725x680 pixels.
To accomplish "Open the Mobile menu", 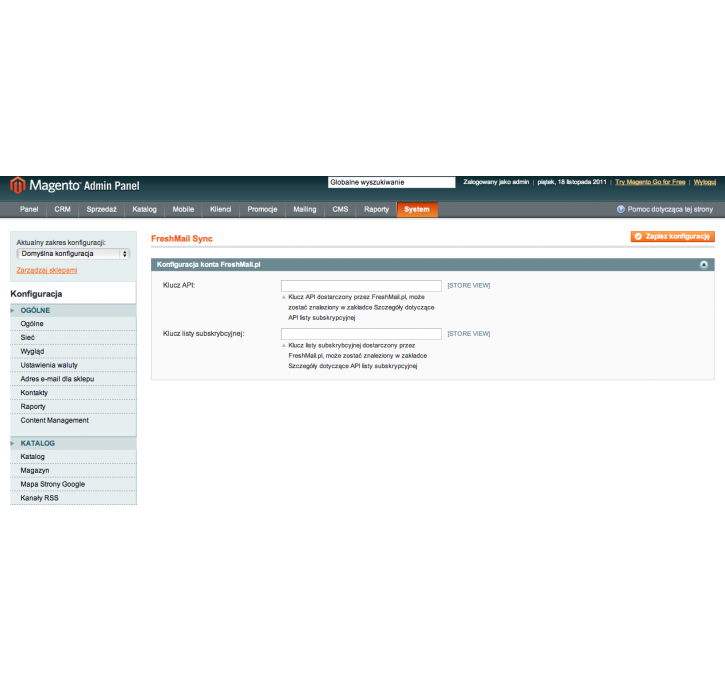I will click(183, 209).
